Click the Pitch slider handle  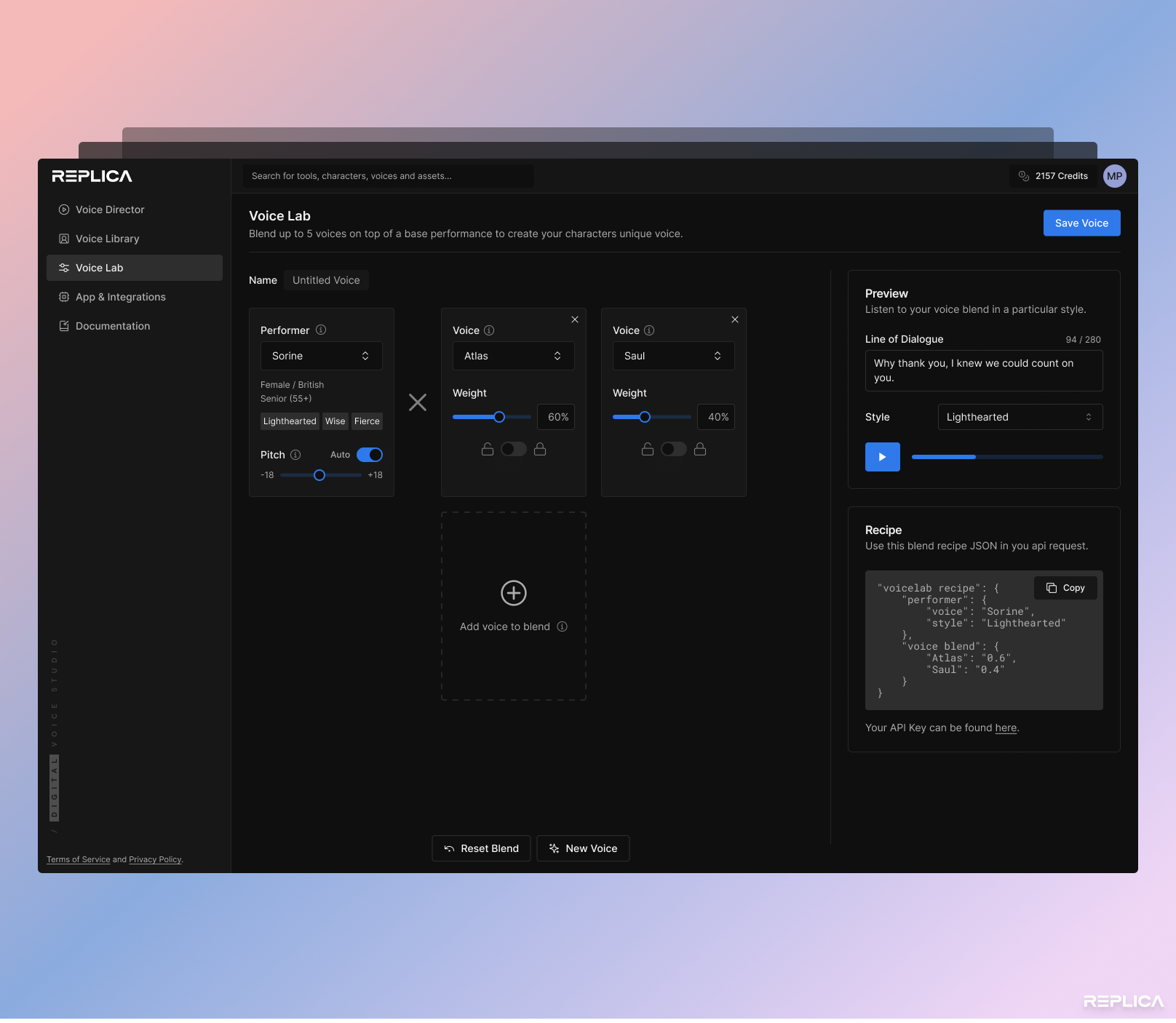(x=319, y=475)
